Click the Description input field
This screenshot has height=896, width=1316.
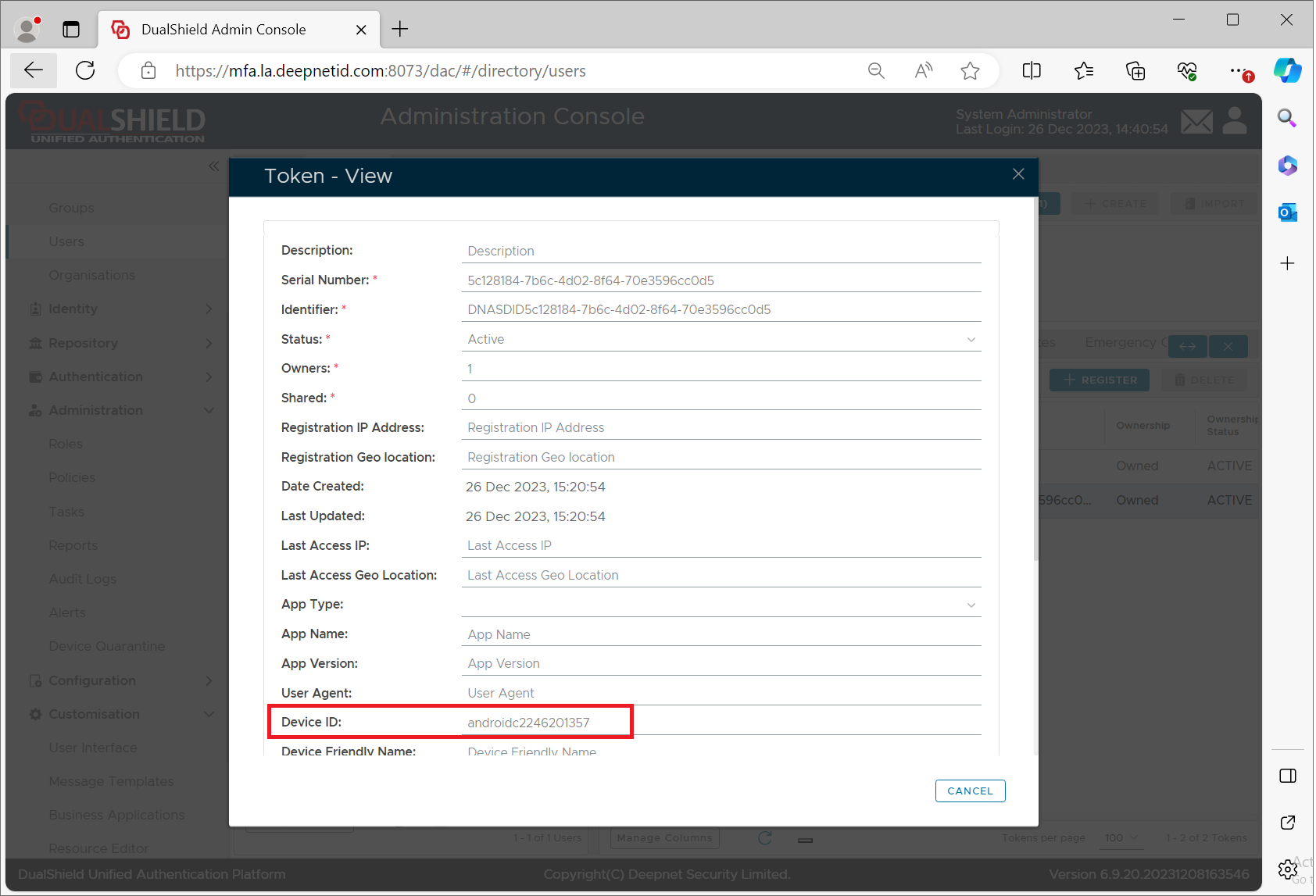(720, 251)
